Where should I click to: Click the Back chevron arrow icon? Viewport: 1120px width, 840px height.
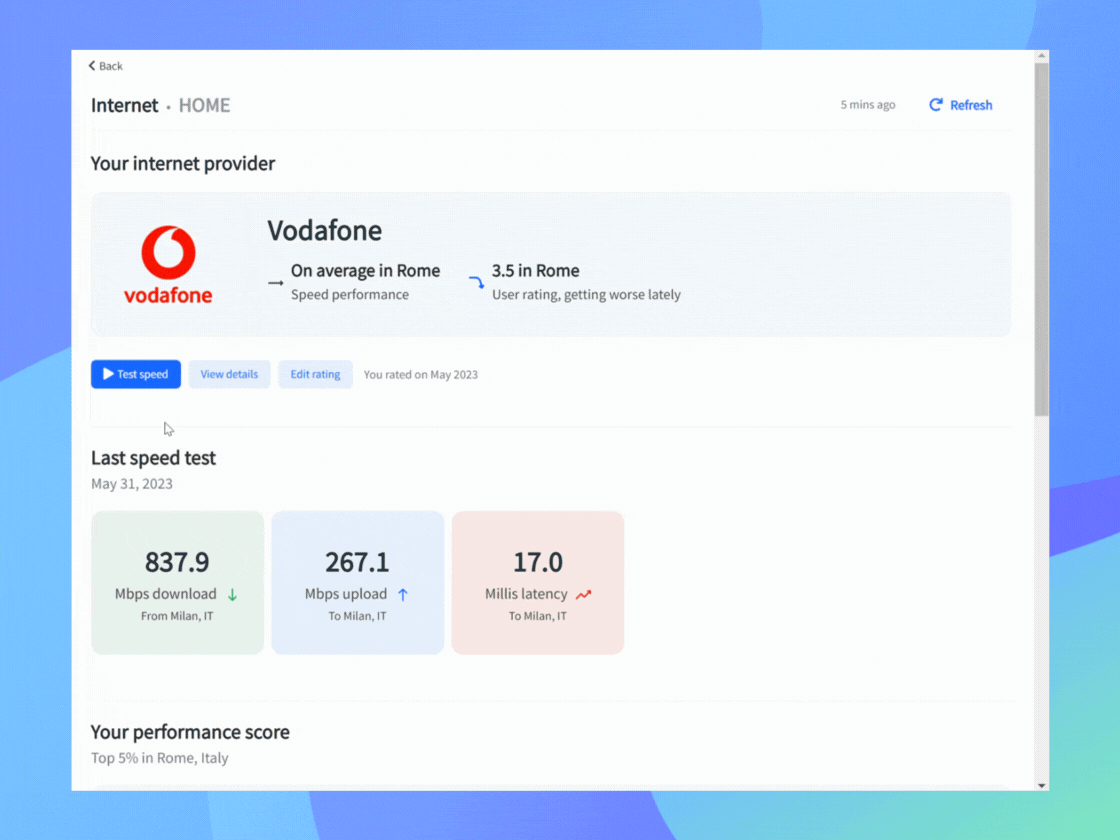pos(91,66)
